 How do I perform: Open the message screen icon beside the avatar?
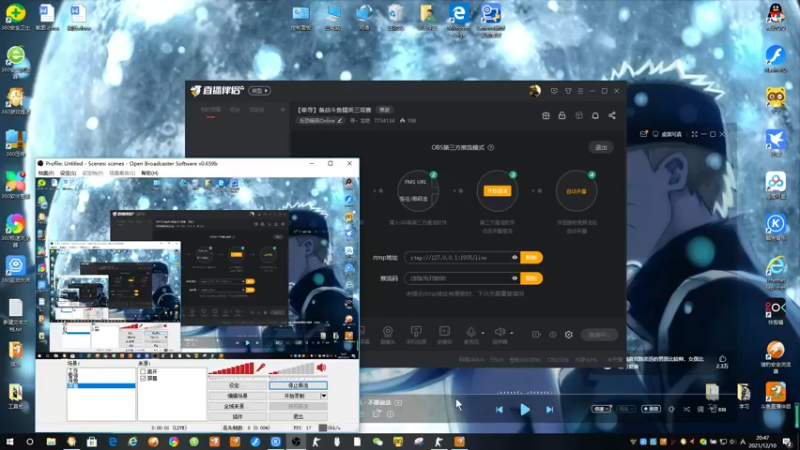(554, 91)
